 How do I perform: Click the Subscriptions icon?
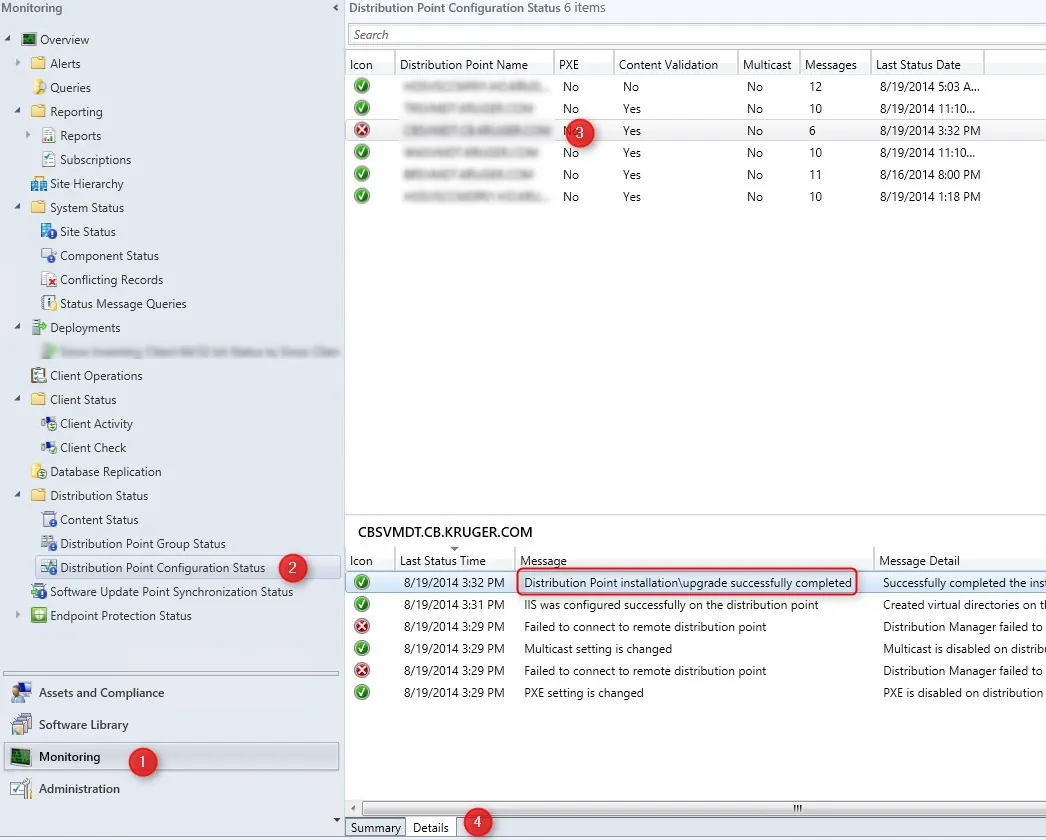point(49,159)
